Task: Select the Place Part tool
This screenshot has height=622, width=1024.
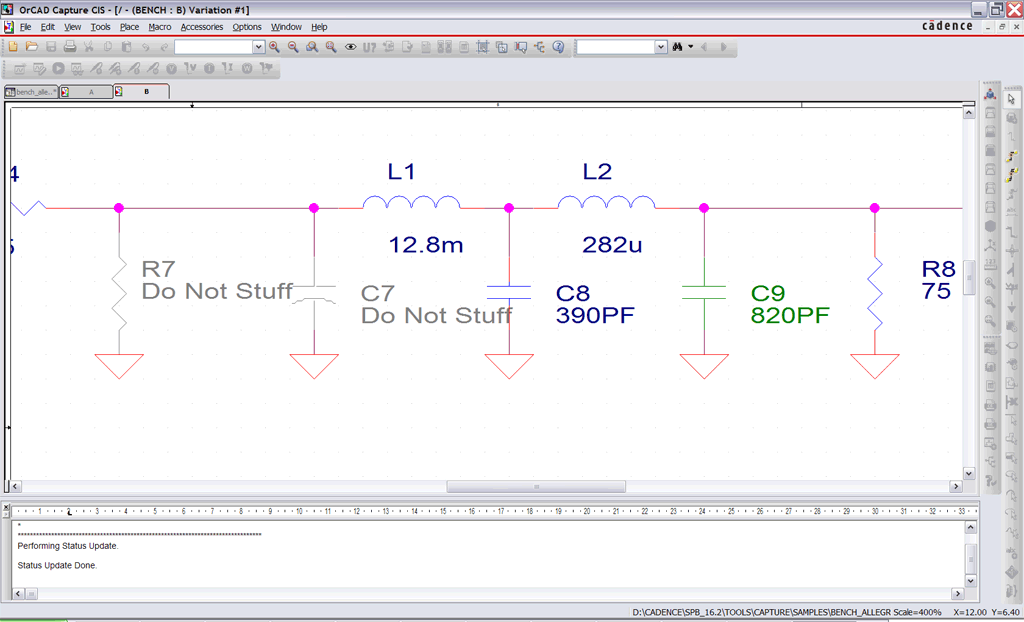Action: tap(1012, 115)
